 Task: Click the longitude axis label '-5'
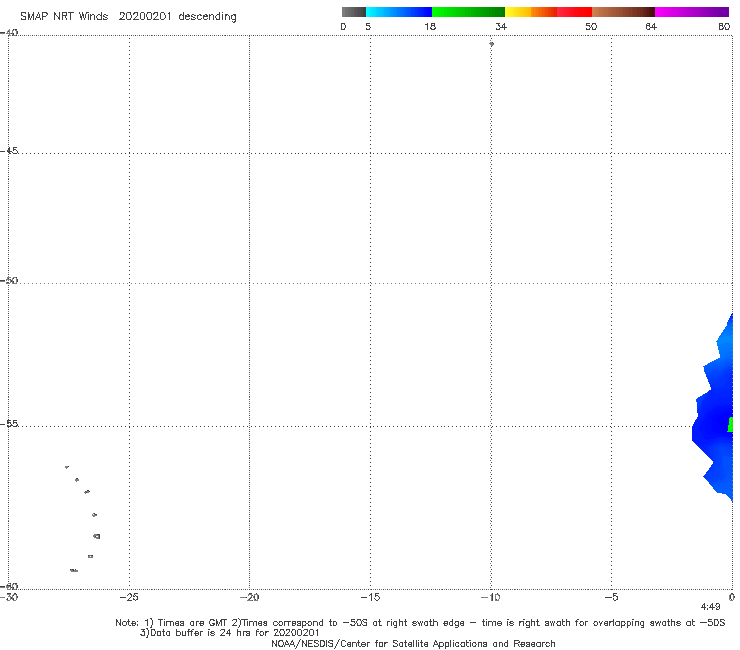point(611,597)
